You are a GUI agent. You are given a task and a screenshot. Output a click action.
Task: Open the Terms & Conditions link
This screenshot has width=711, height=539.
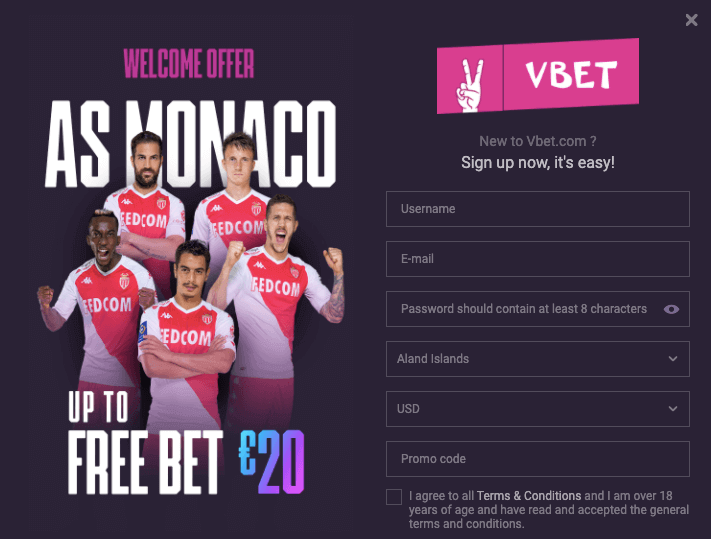point(529,495)
